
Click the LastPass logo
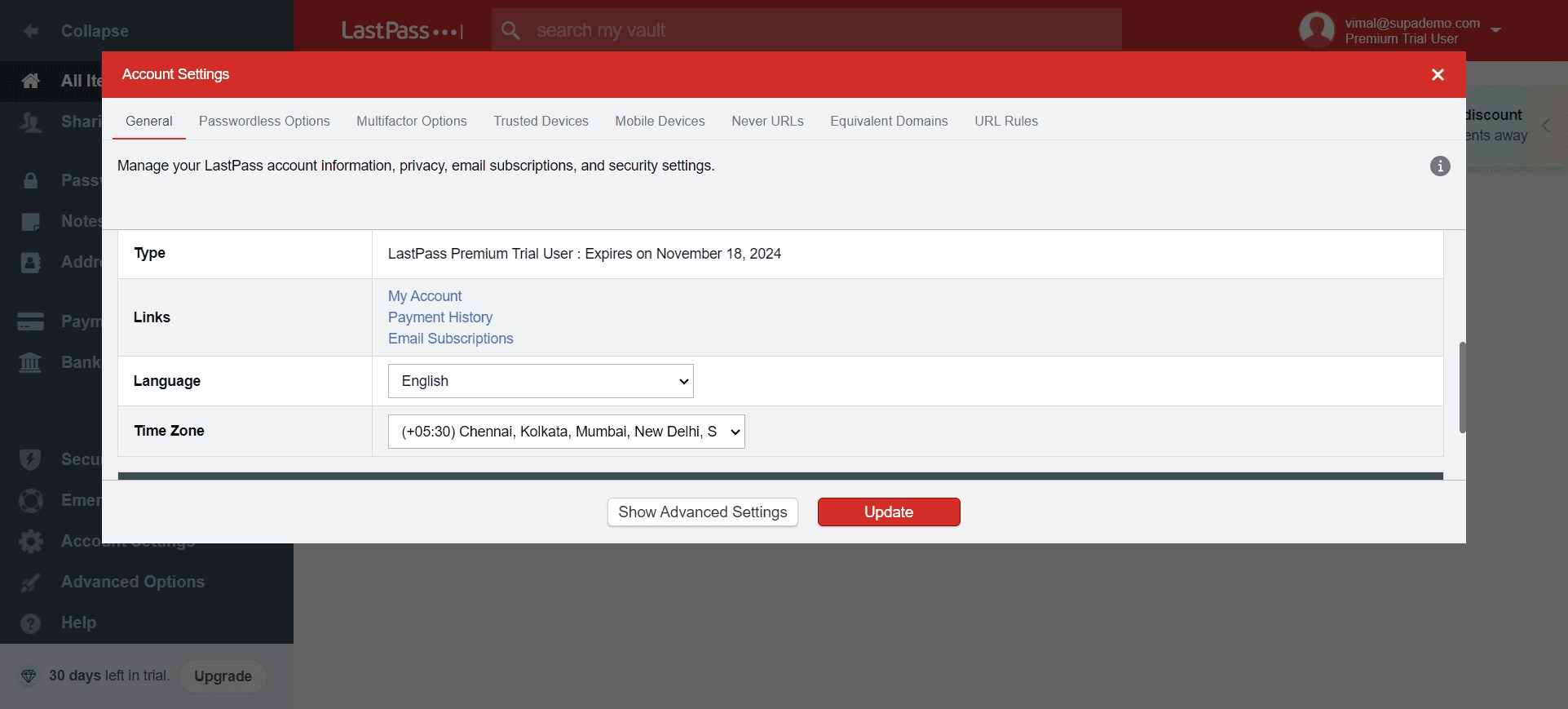pyautogui.click(x=402, y=31)
